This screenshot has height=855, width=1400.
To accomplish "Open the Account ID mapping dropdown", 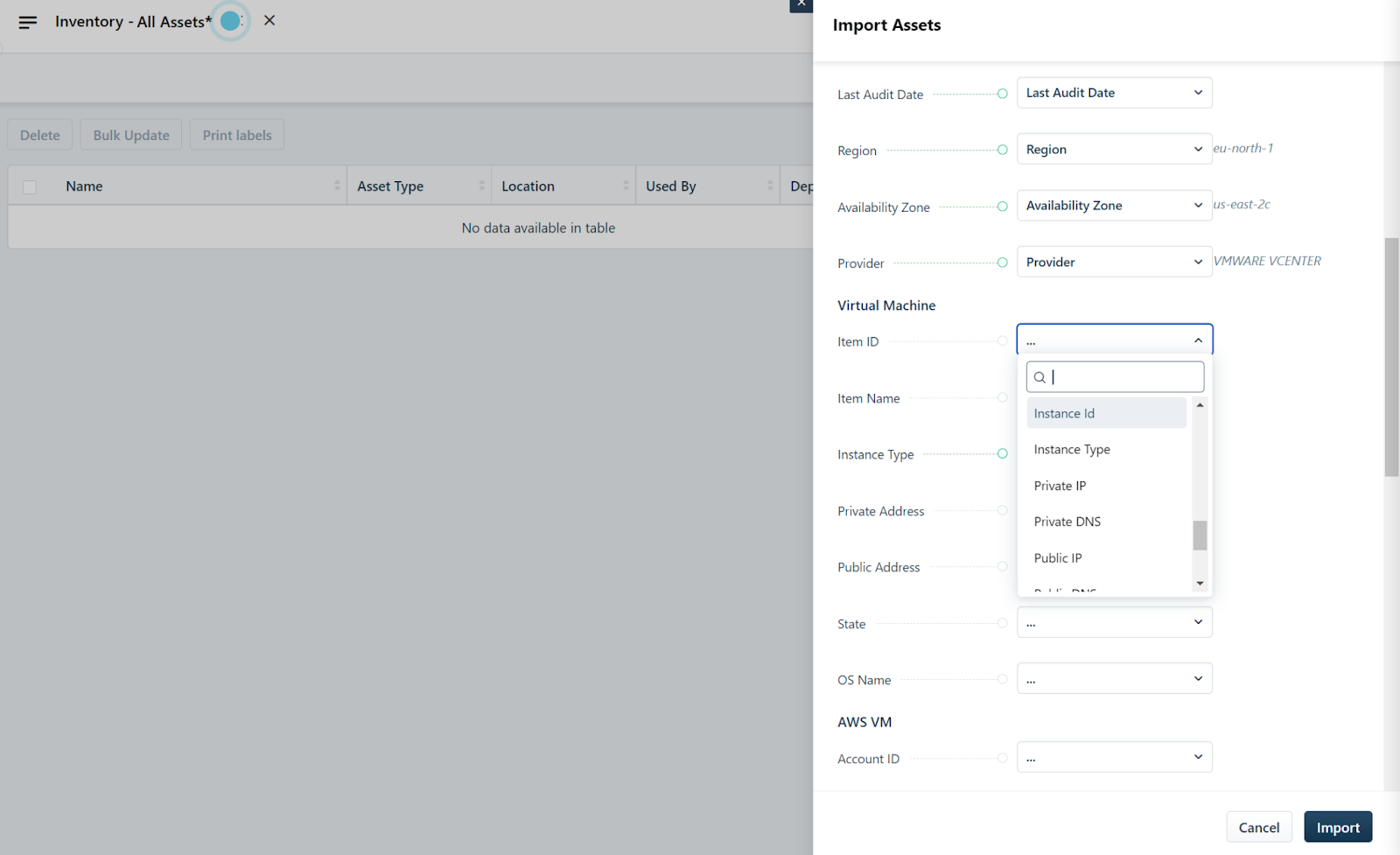I will [x=1114, y=757].
